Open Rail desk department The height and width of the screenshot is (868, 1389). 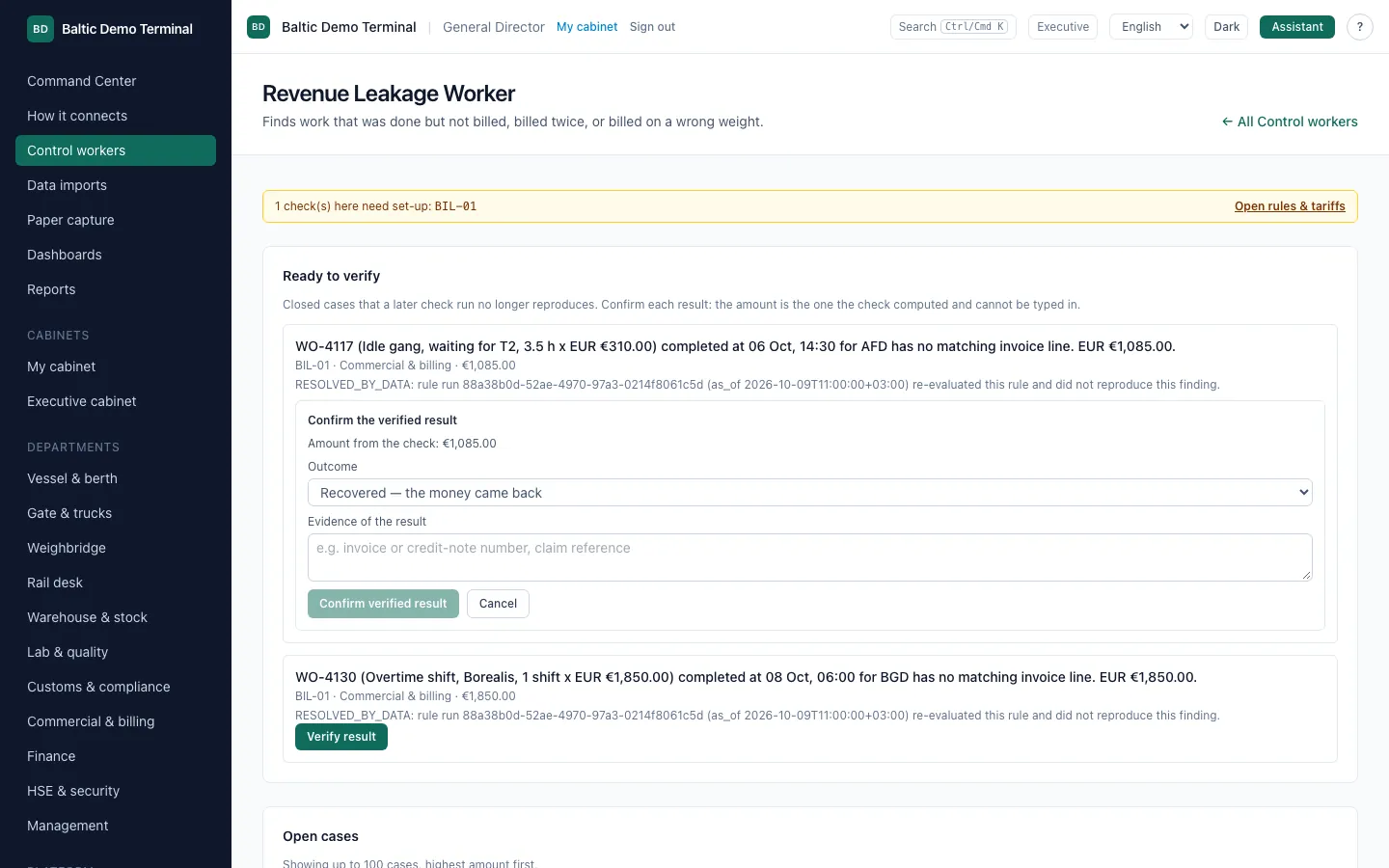click(116, 583)
